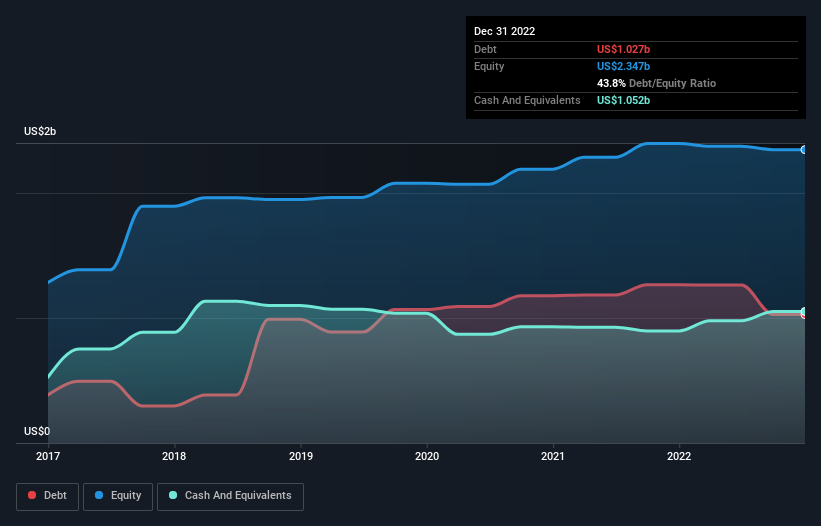Select the Equity end-point marker on chart
Image resolution: width=821 pixels, height=526 pixels.
tap(804, 150)
